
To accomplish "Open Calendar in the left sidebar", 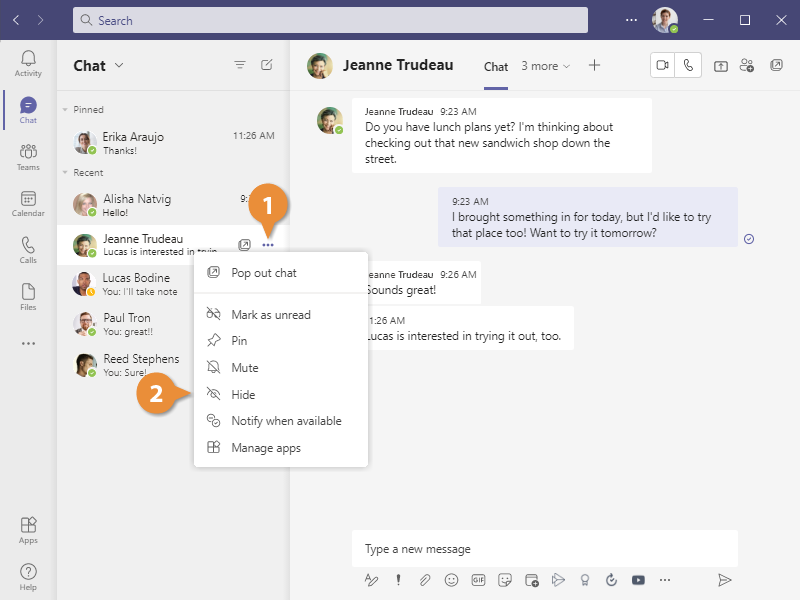I will pos(28,204).
